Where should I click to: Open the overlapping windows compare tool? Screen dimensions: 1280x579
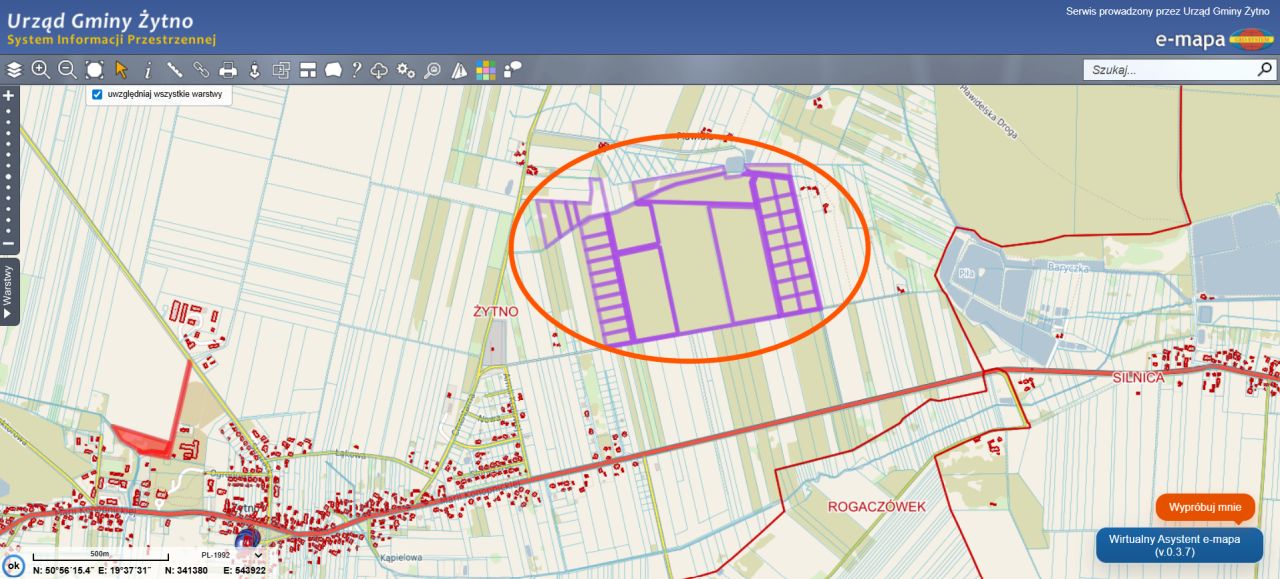pyautogui.click(x=281, y=70)
